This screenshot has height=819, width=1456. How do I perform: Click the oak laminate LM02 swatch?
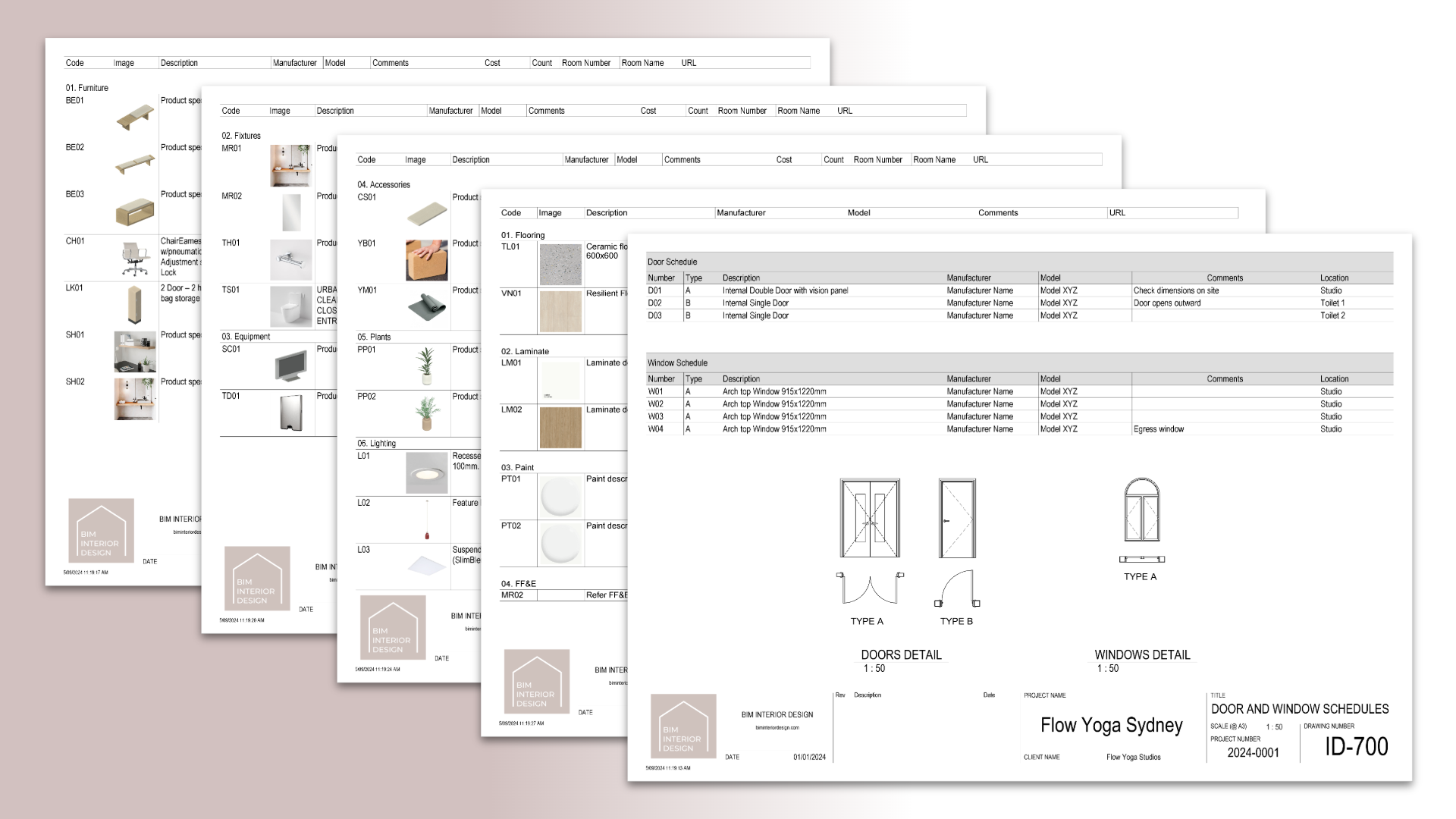pyautogui.click(x=560, y=427)
